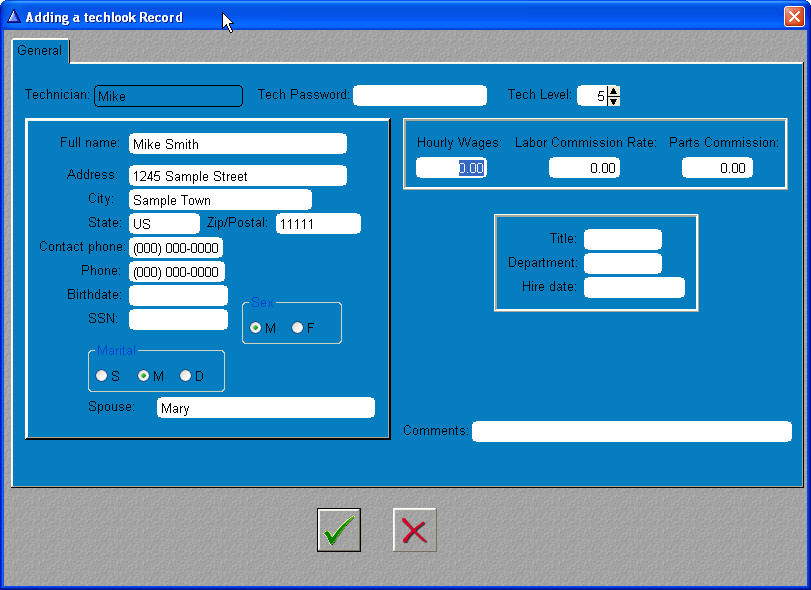Image resolution: width=811 pixels, height=590 pixels.
Task: Set Marital status to D
Action: [x=186, y=376]
